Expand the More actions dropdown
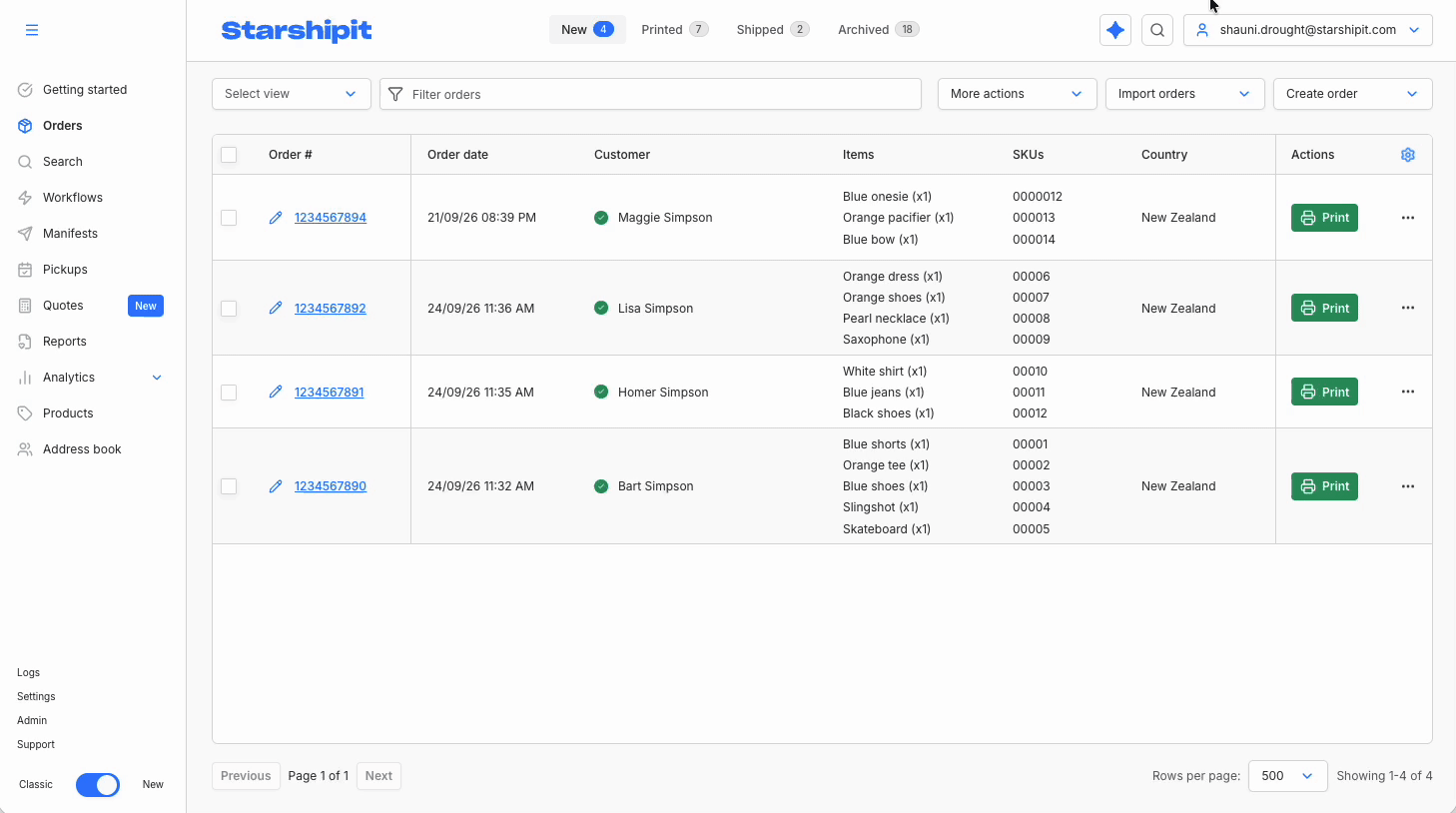 [x=1018, y=94]
